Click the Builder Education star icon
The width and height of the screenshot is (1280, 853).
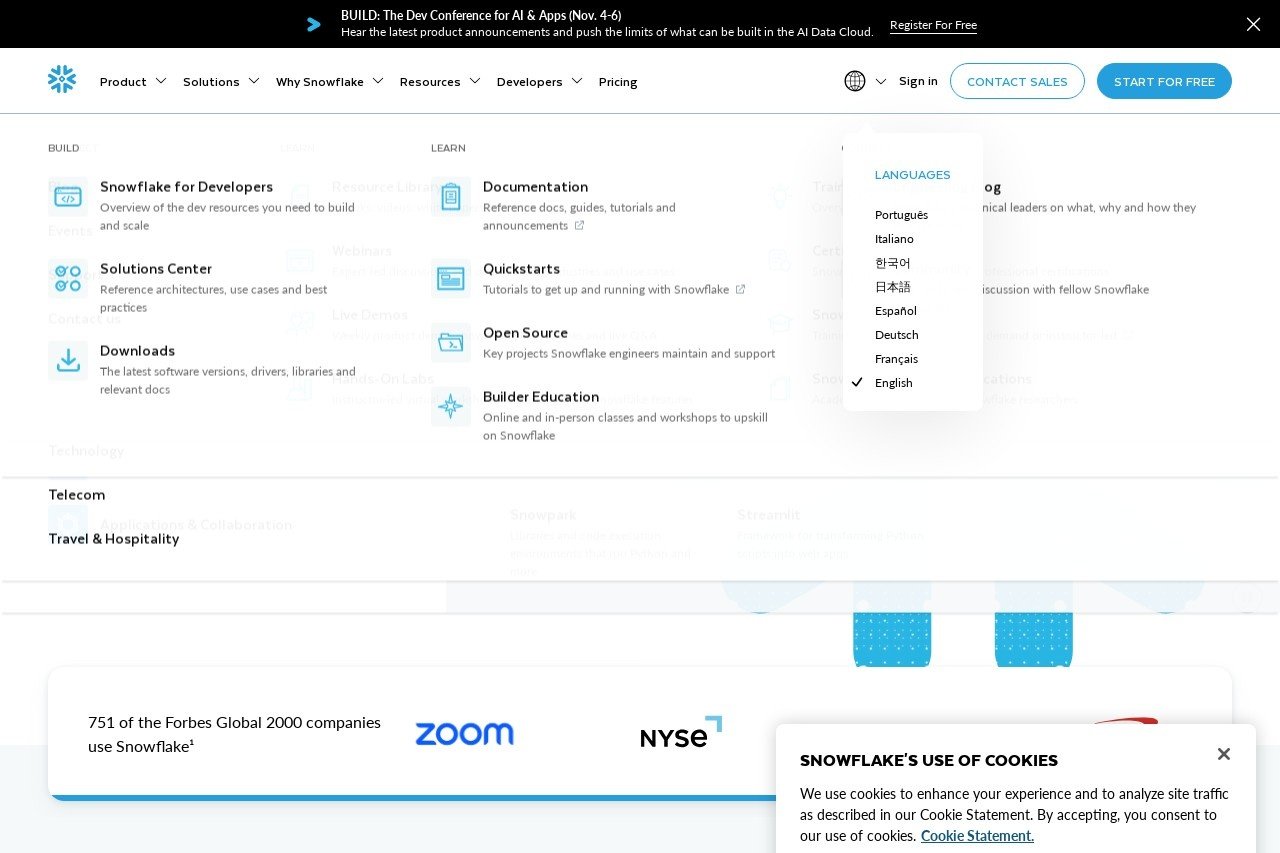click(451, 407)
